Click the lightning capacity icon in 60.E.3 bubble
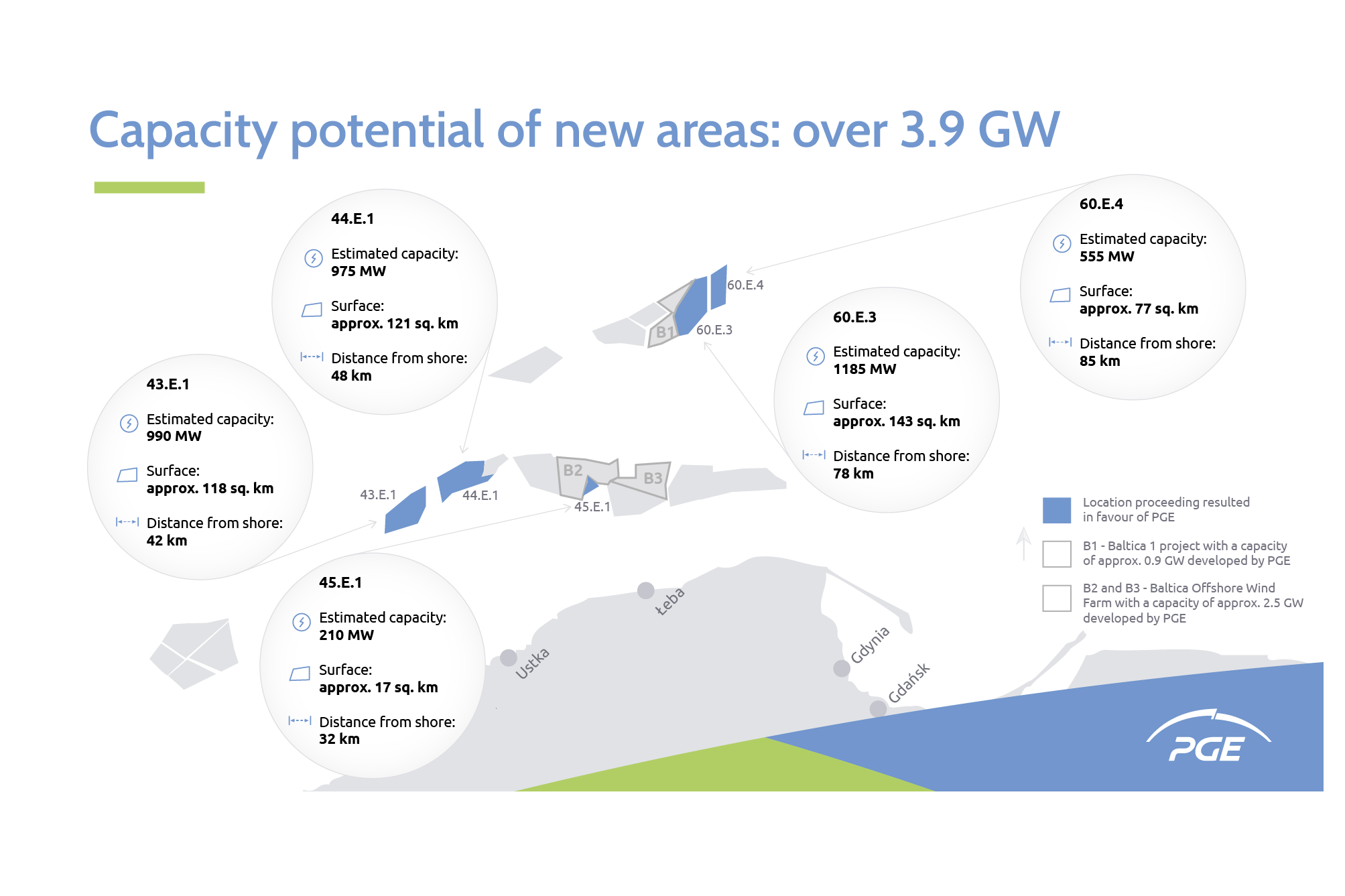 point(816,356)
